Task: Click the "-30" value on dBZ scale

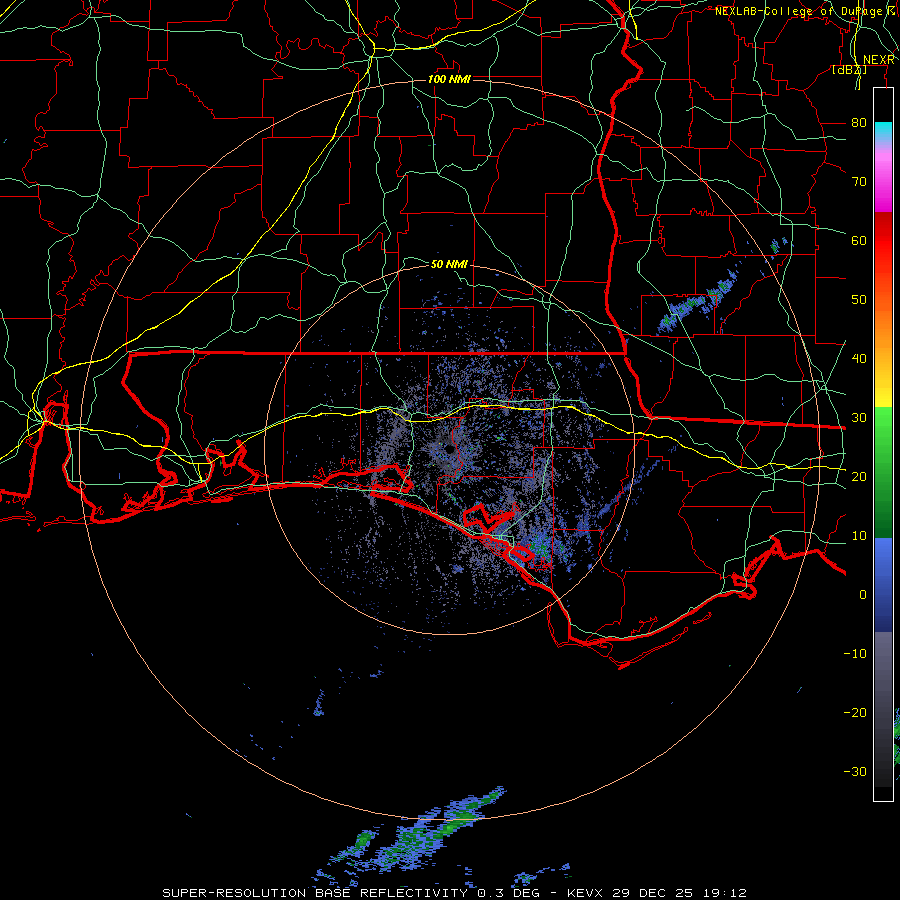Action: coord(855,771)
